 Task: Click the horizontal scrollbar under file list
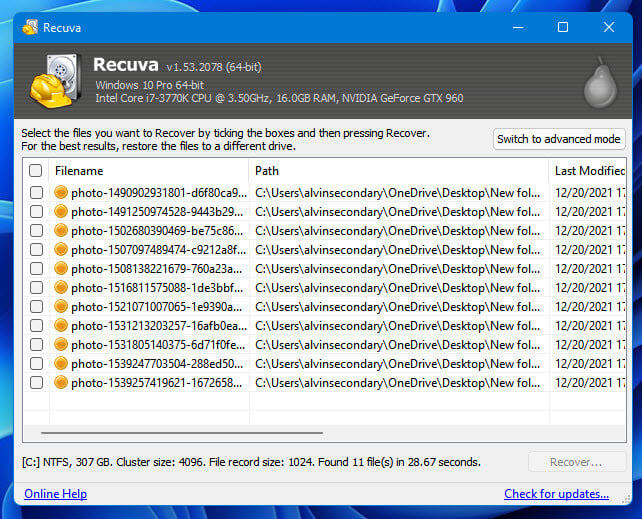(x=182, y=432)
